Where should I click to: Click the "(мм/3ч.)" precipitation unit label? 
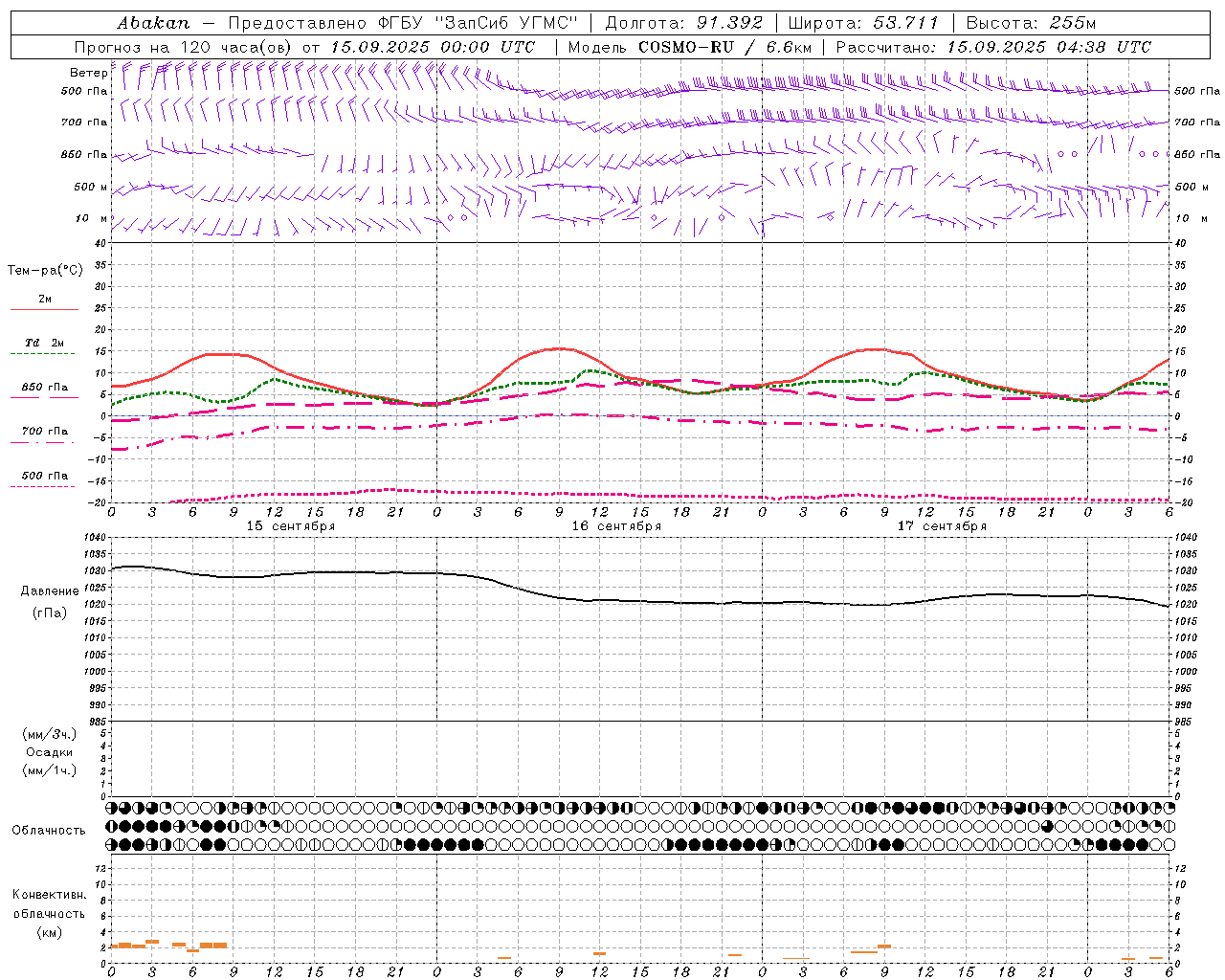point(49,734)
